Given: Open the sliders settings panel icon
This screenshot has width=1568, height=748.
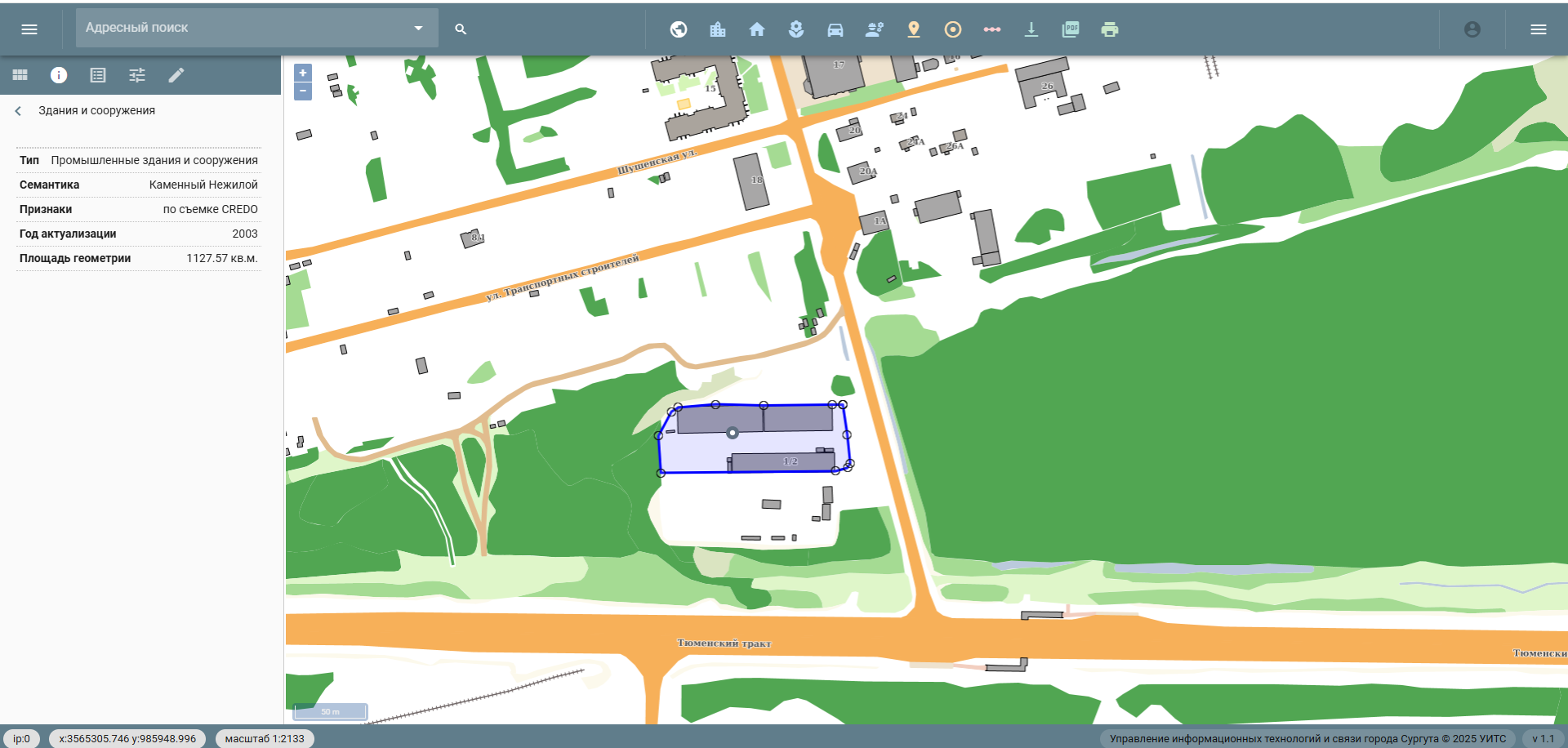Looking at the screenshot, I should click(x=137, y=75).
